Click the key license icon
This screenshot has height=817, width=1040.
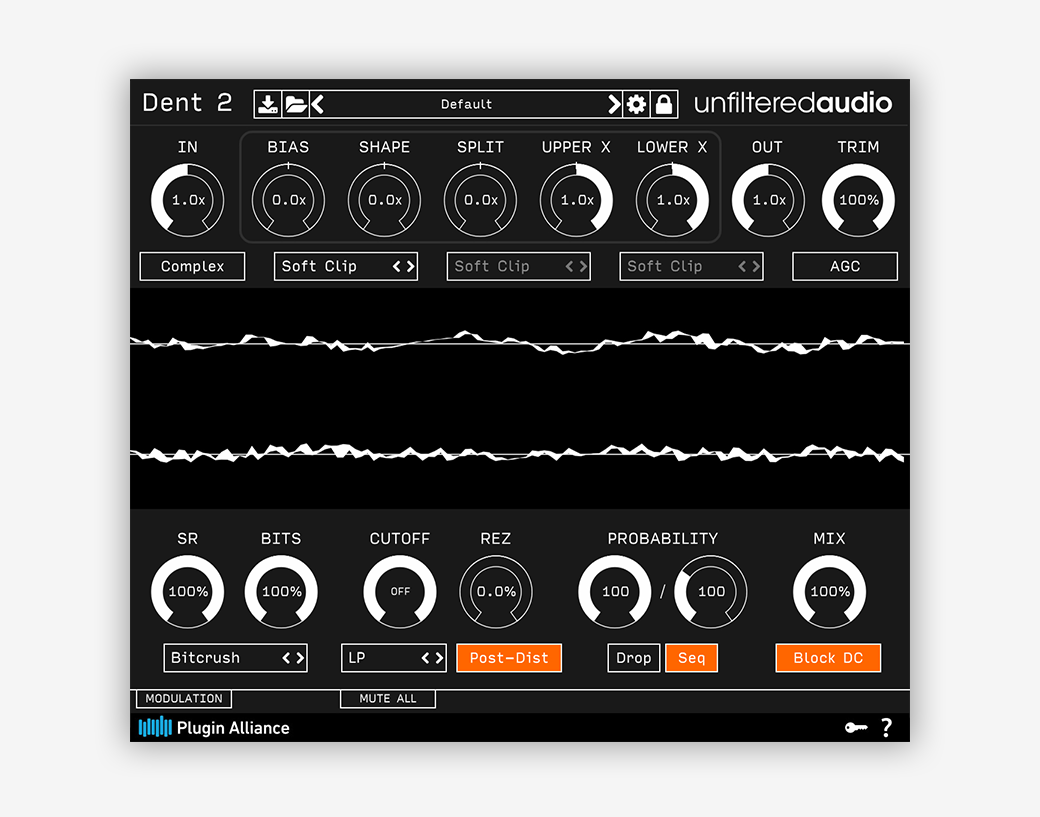[x=856, y=728]
